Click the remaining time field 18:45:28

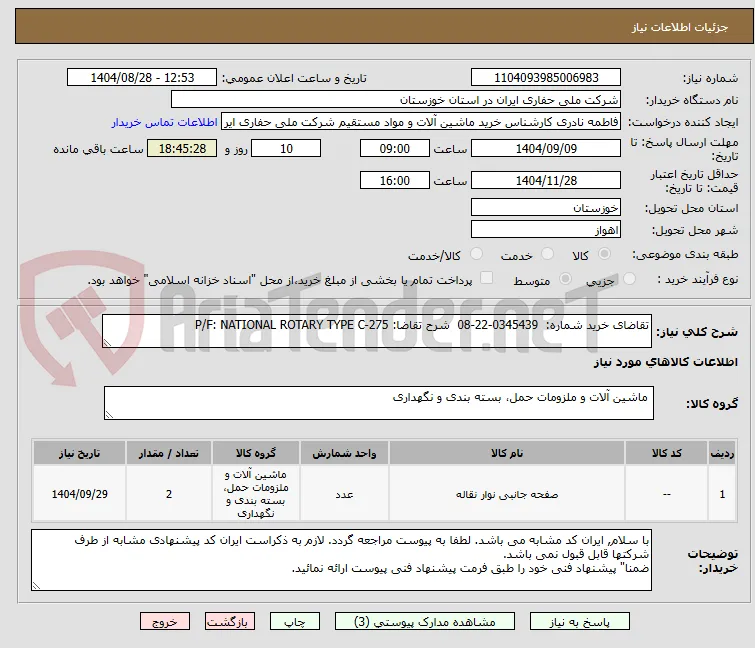pos(182,148)
